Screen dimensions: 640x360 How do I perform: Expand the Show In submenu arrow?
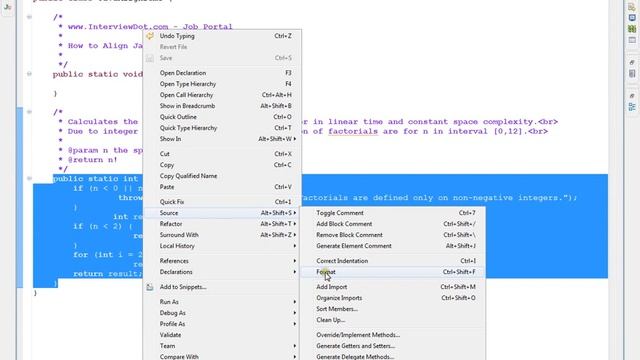pos(295,139)
